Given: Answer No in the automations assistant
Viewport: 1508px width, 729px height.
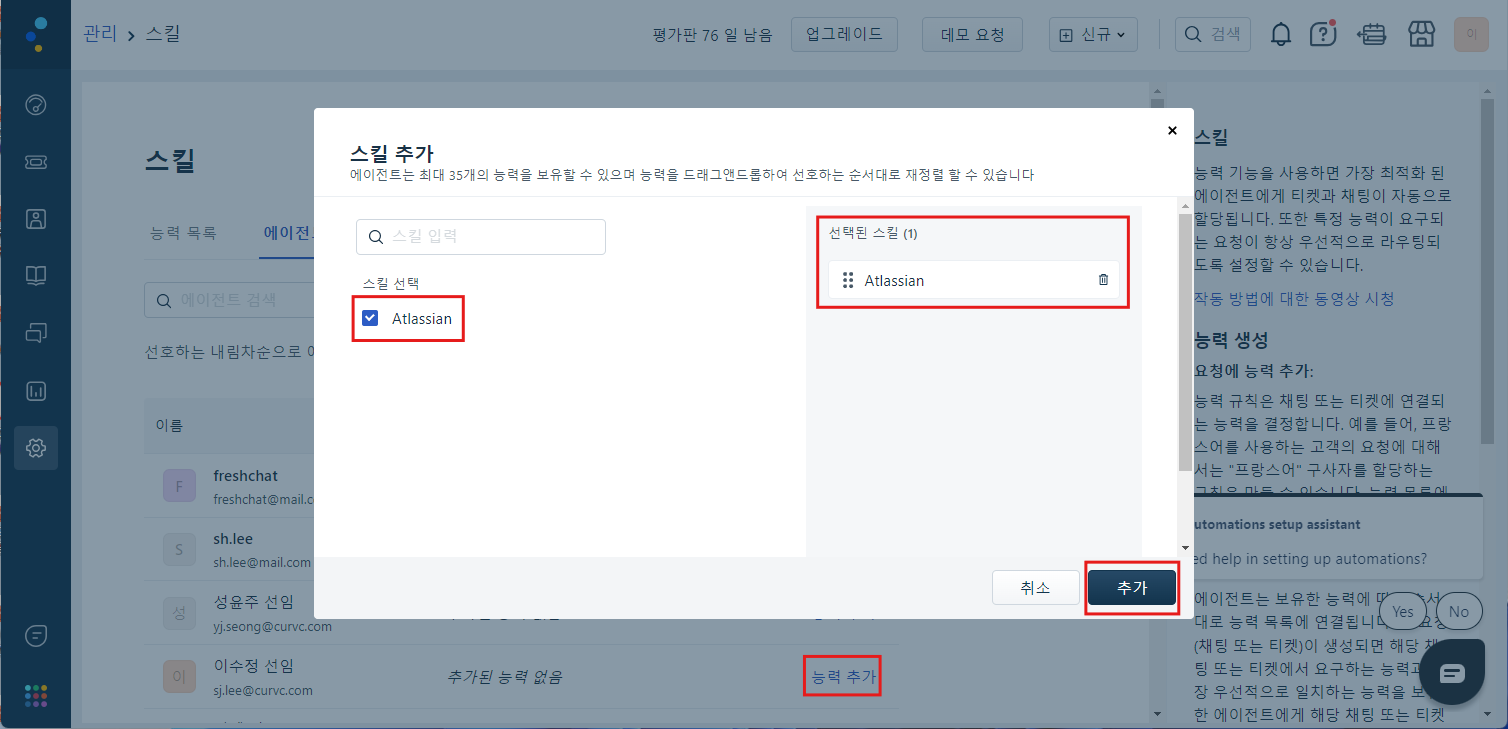Looking at the screenshot, I should [x=1459, y=612].
